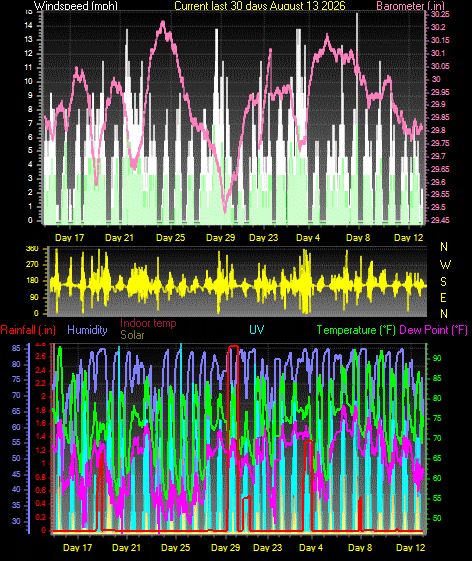This screenshot has height=561, width=472.
Task: Click 'Day 25' under the windspeed chart
Action: (171, 238)
